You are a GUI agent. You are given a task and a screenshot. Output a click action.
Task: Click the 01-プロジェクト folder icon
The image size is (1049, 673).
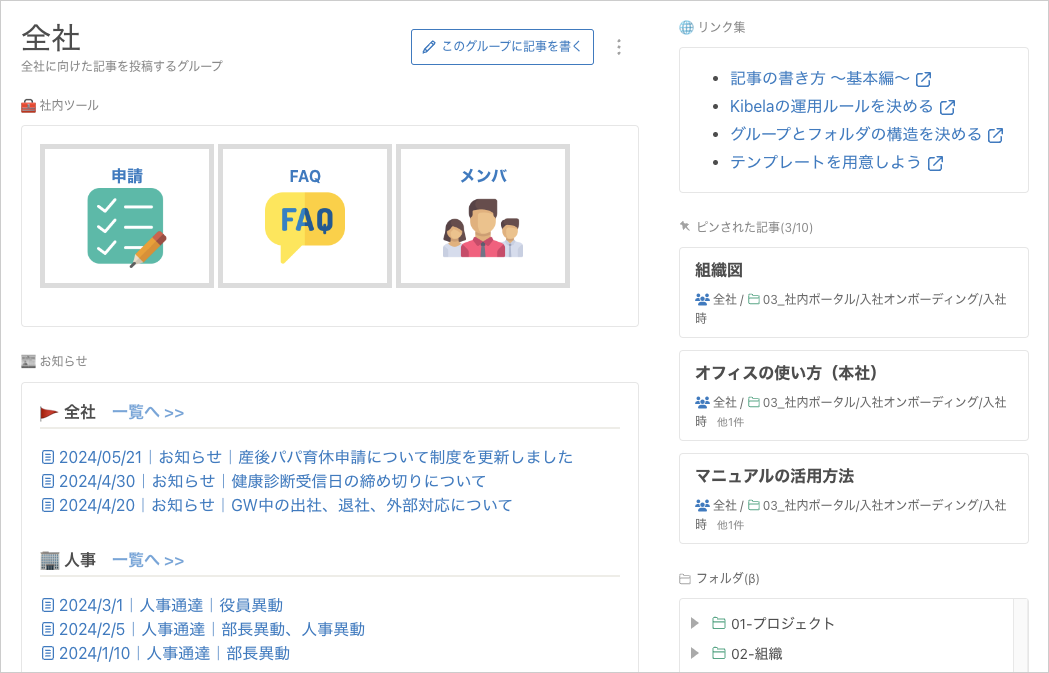tap(718, 624)
